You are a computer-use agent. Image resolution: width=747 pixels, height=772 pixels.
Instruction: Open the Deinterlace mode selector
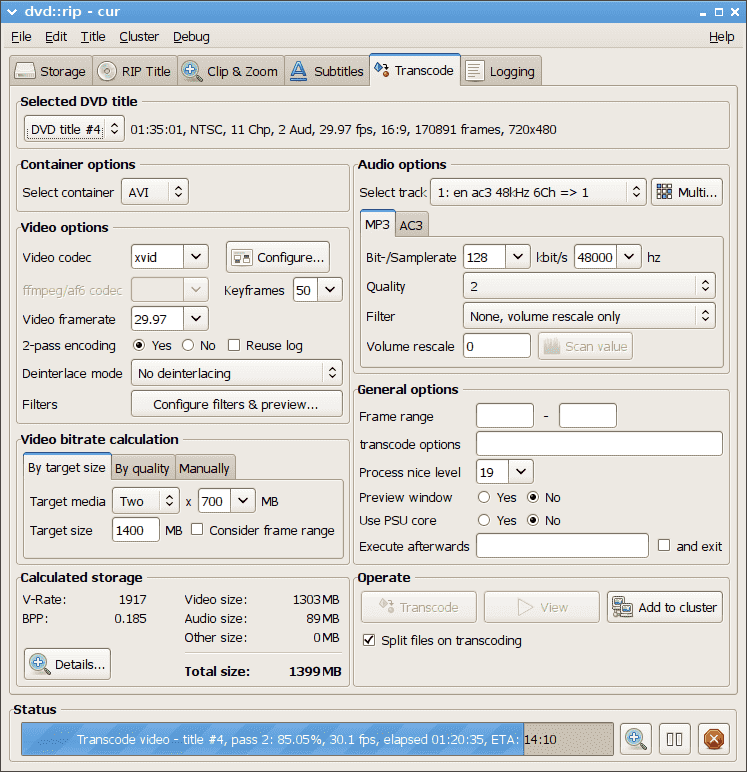pos(236,373)
